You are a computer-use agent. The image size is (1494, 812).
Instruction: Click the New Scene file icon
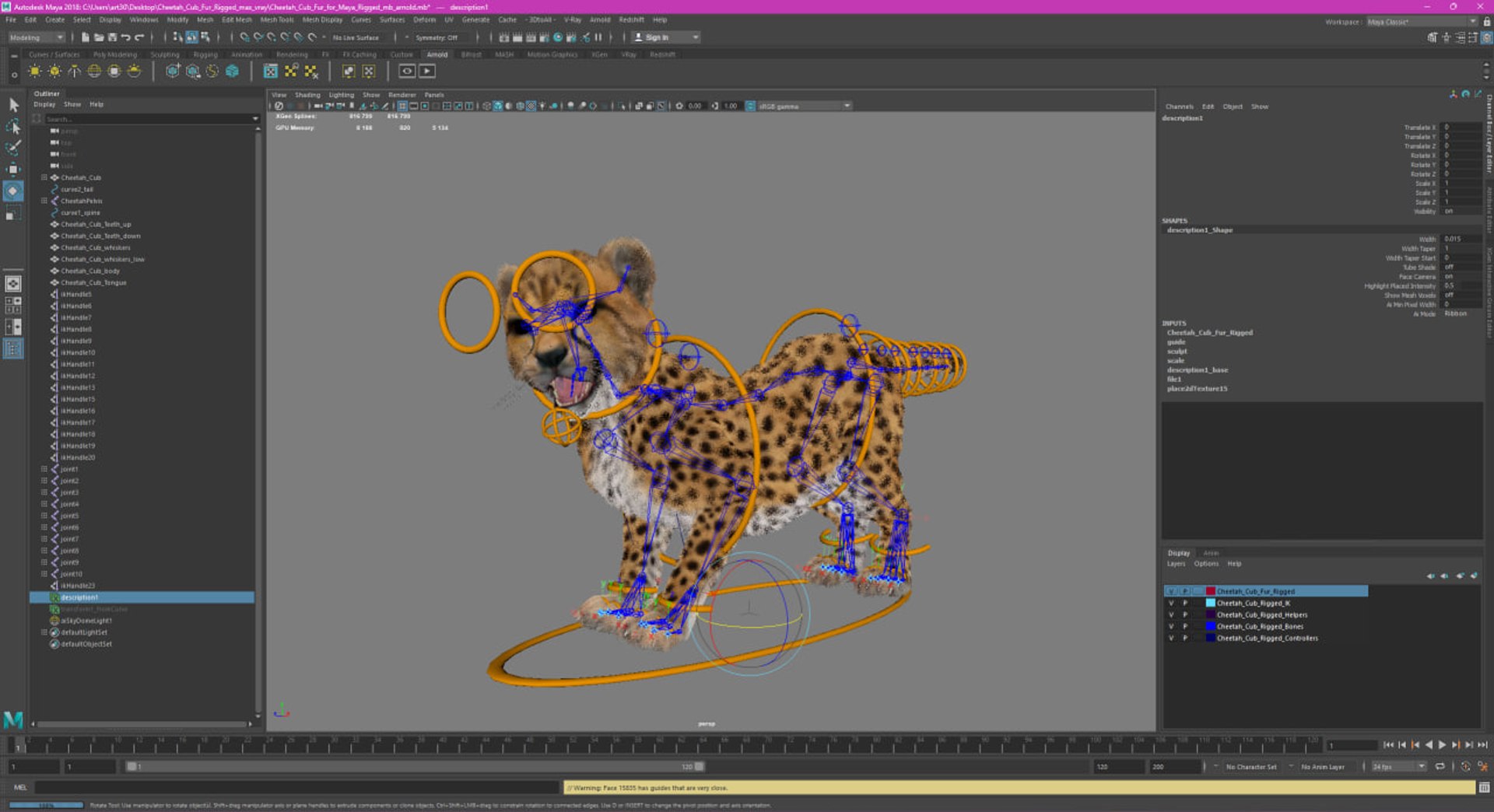point(85,37)
